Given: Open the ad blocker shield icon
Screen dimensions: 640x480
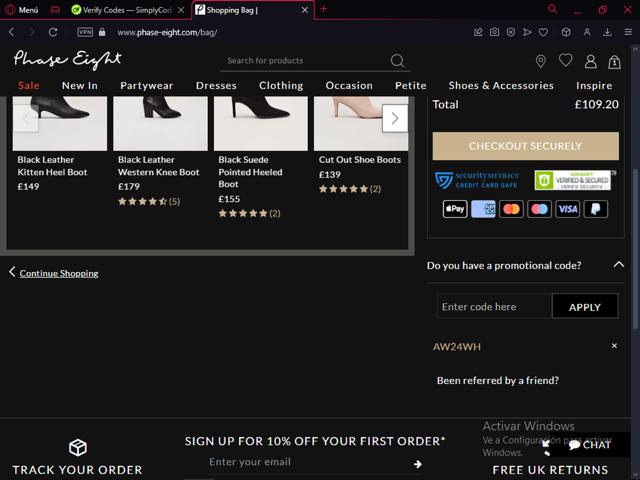Looking at the screenshot, I should tap(511, 32).
